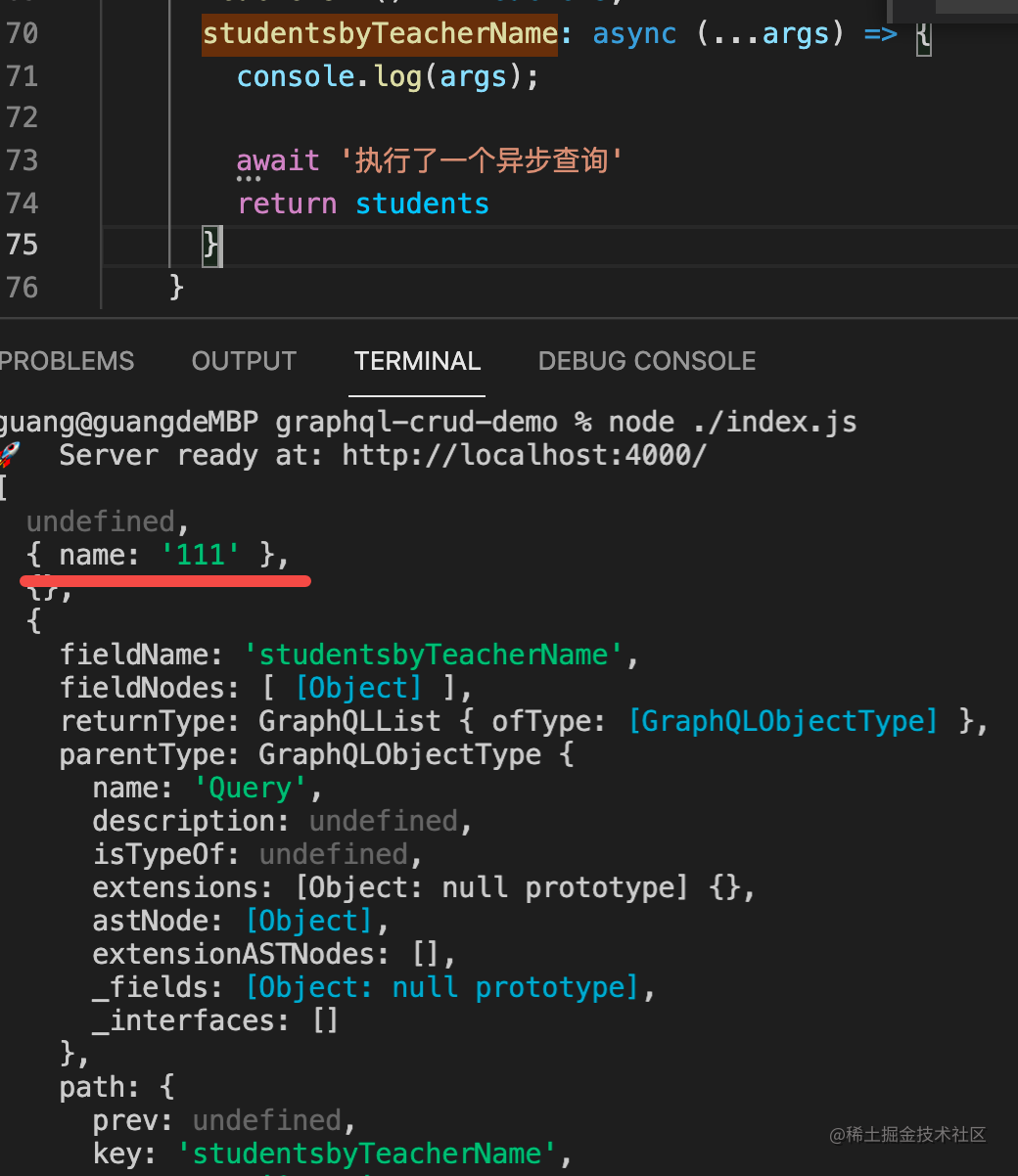This screenshot has height=1176, width=1018.
Task: Select the TERMINAL tab
Action: coord(417,361)
